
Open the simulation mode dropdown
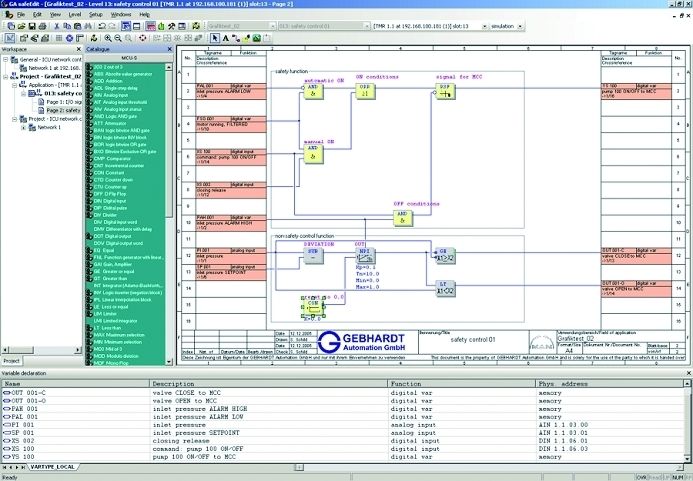pos(520,26)
